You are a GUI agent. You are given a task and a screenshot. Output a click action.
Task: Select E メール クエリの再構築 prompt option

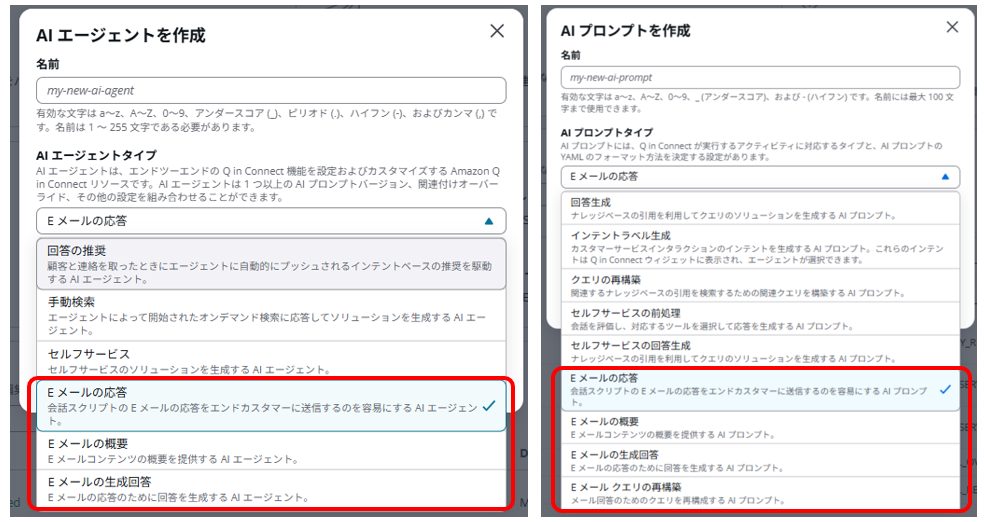tap(760, 492)
